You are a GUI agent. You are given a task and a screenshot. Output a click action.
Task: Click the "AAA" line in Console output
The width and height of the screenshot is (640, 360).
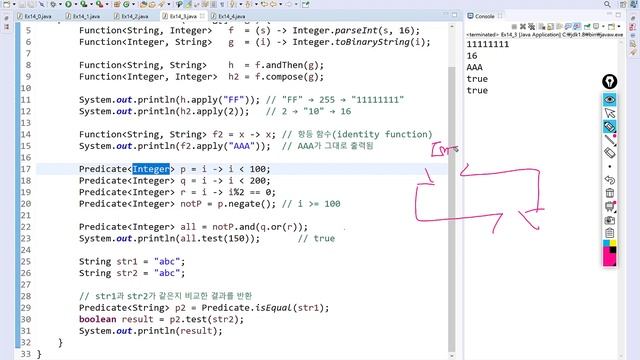(474, 67)
